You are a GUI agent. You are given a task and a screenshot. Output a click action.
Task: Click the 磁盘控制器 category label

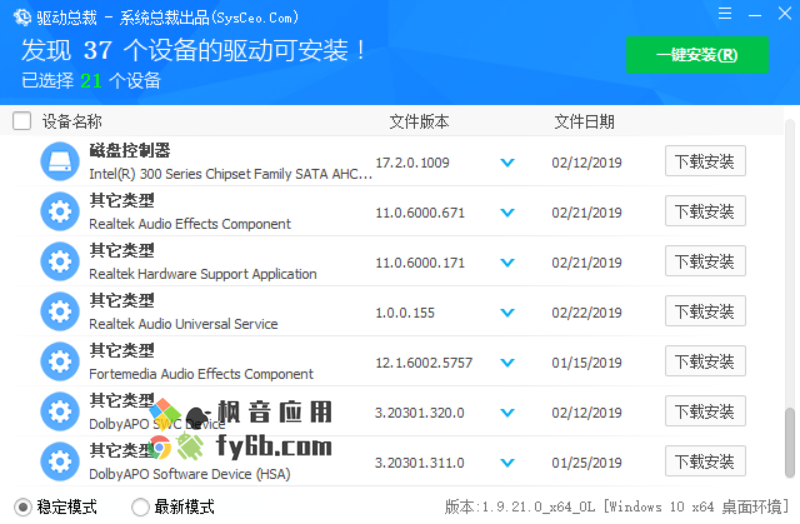[x=130, y=150]
